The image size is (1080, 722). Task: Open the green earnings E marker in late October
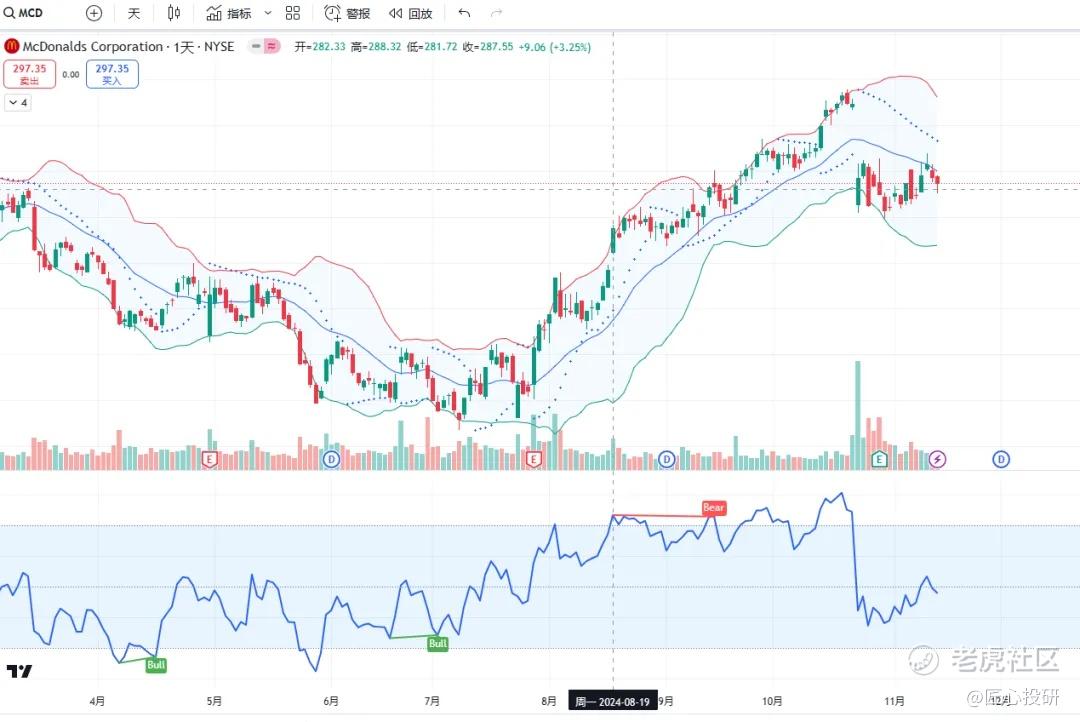879,459
